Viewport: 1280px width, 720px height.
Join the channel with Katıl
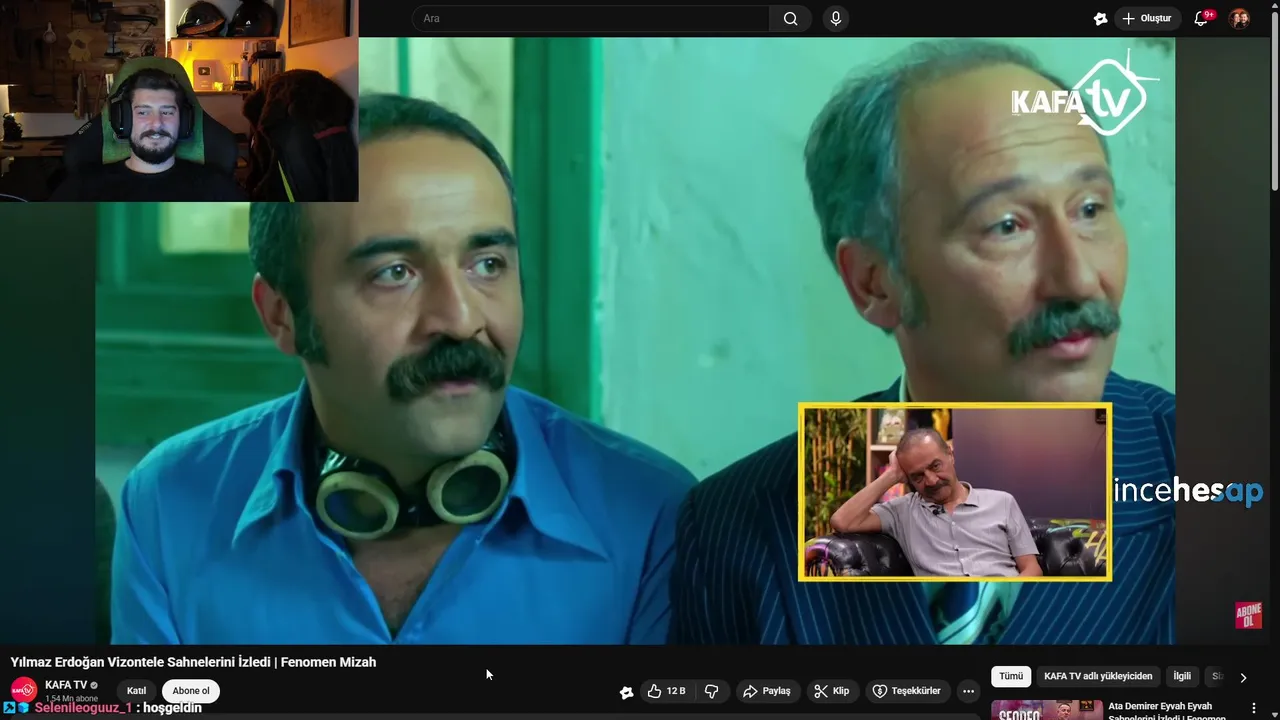point(137,691)
